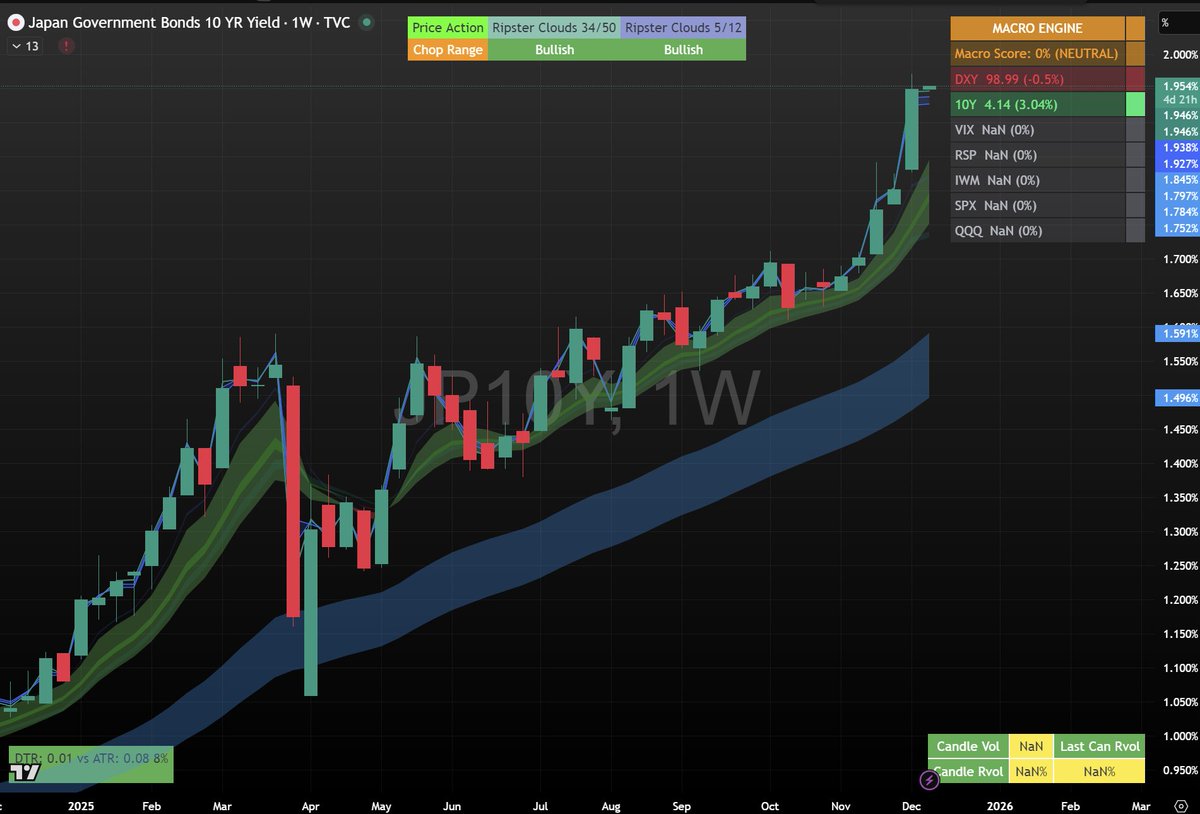
Task: Select the Ripster Clouds 5/12 header cell
Action: coord(683,27)
